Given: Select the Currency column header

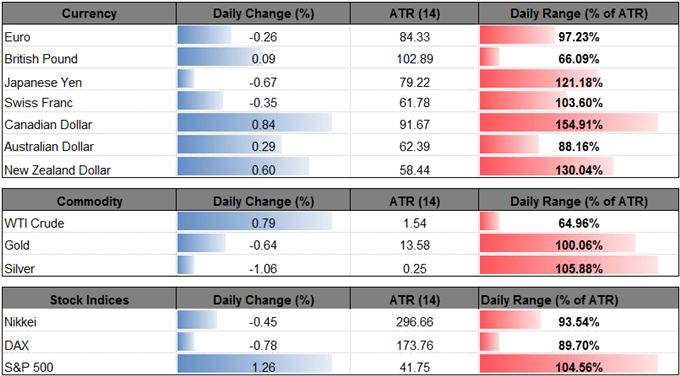Looking at the screenshot, I should pyautogui.click(x=89, y=14).
